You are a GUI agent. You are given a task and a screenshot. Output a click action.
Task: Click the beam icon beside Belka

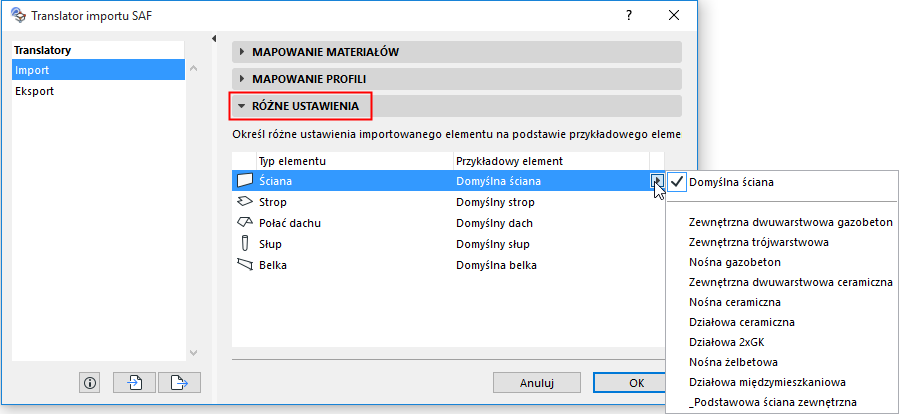point(245,265)
